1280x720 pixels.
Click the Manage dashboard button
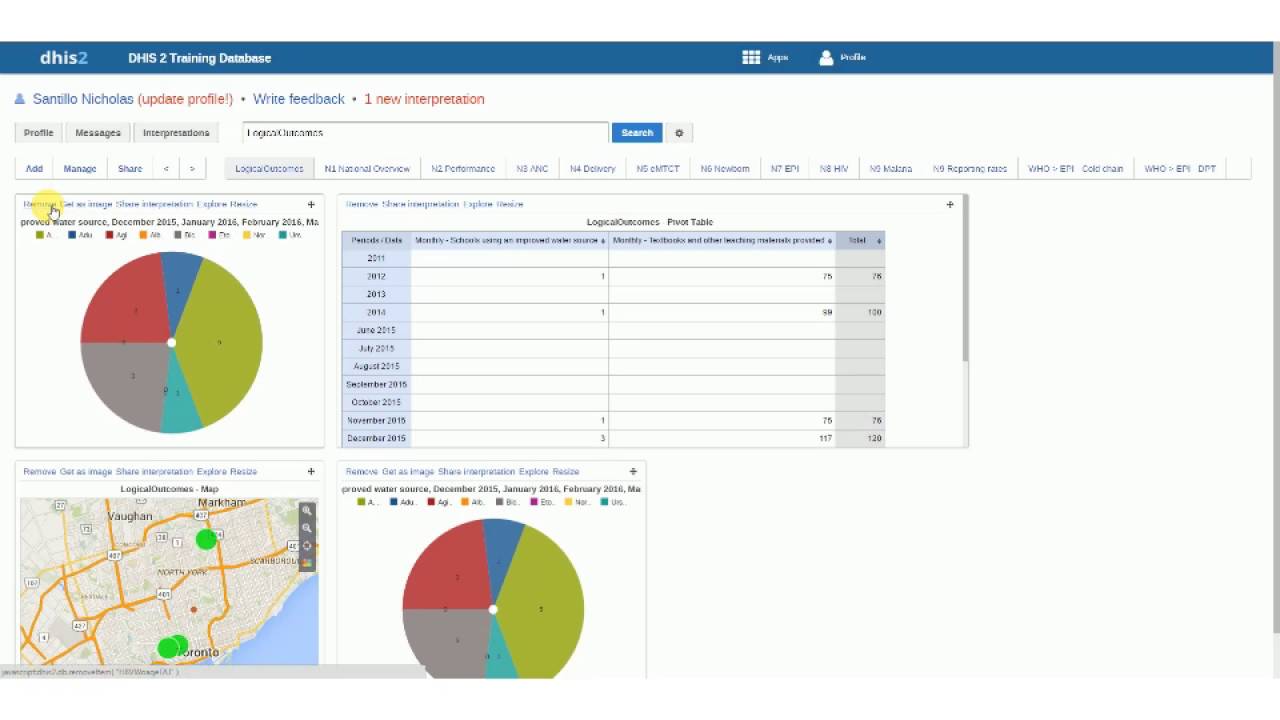(x=80, y=168)
